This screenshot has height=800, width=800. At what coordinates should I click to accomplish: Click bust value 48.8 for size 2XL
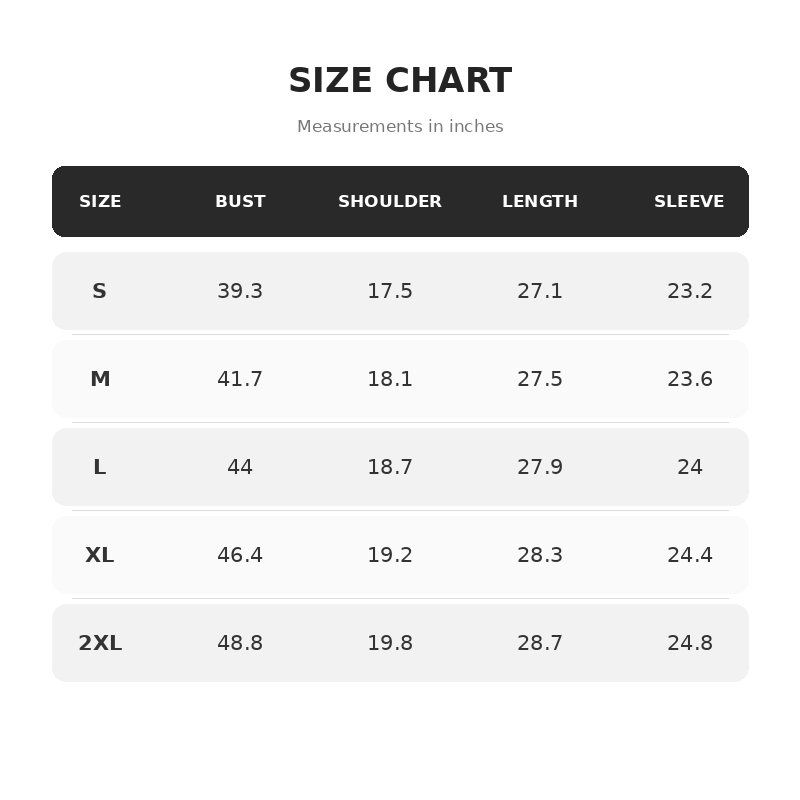point(240,643)
